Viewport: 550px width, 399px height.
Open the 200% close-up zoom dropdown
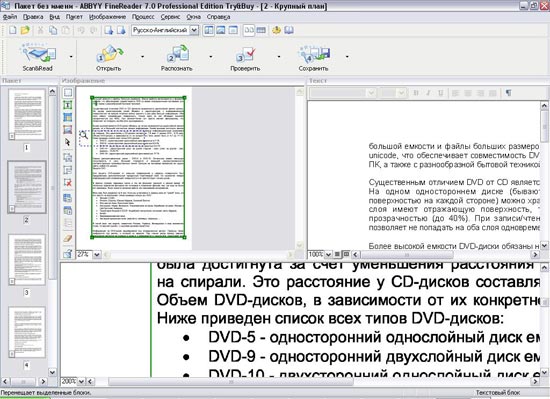81,381
